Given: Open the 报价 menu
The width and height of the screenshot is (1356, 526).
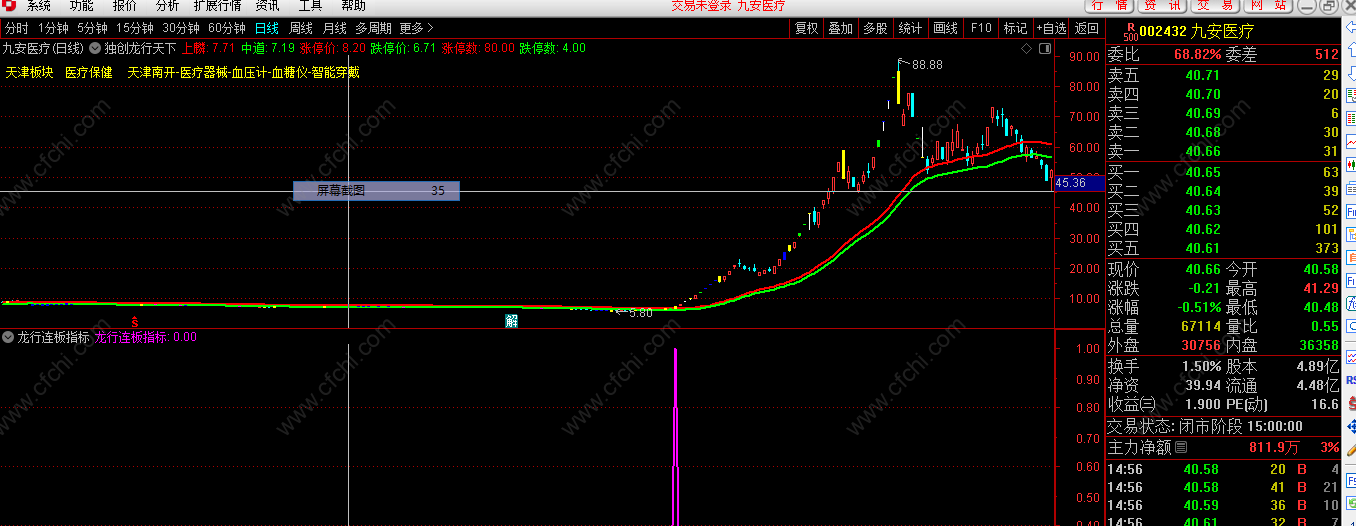Looking at the screenshot, I should point(125,6).
